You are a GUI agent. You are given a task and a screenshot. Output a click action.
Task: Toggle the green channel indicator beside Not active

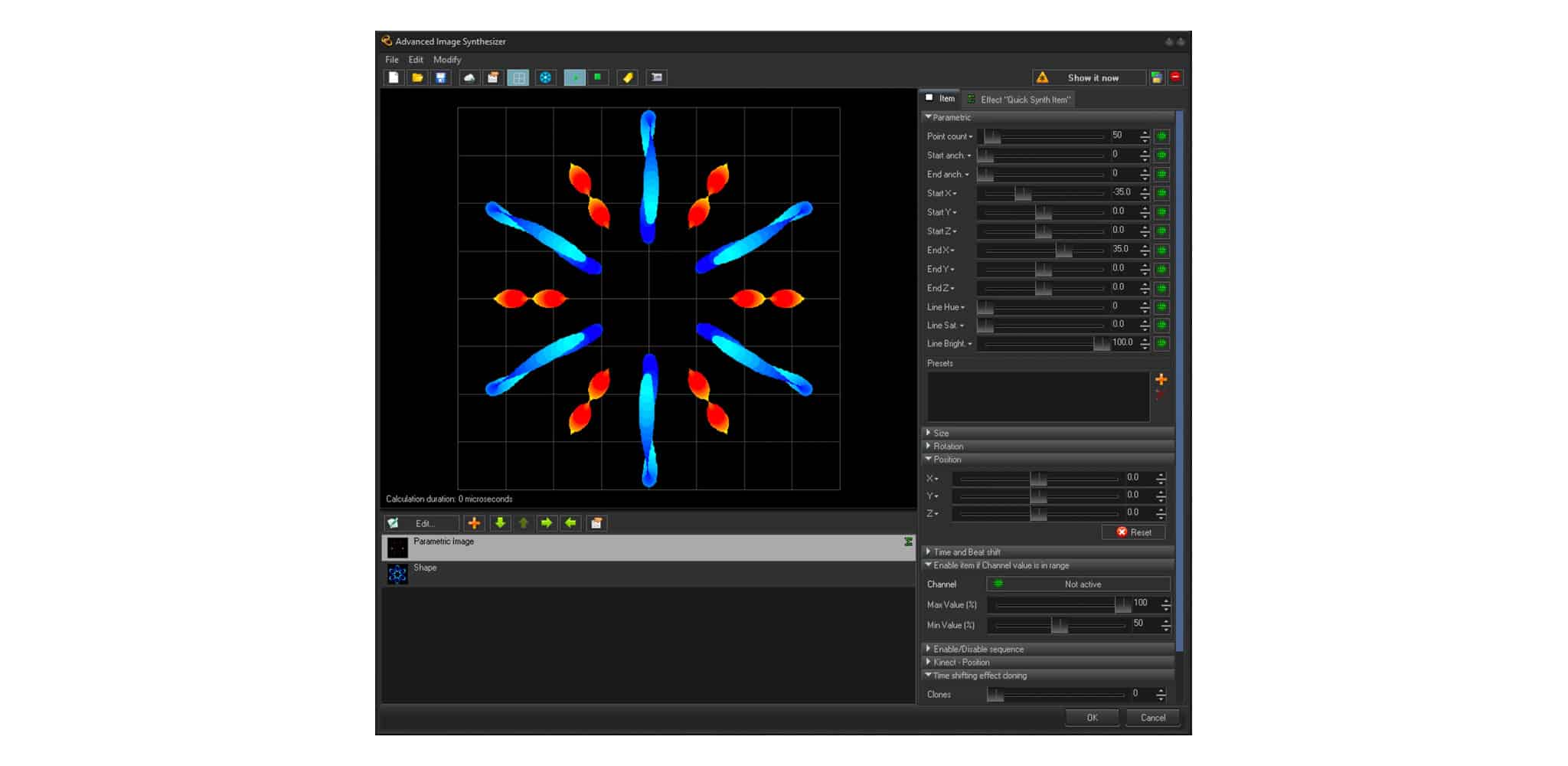pyautogui.click(x=998, y=584)
